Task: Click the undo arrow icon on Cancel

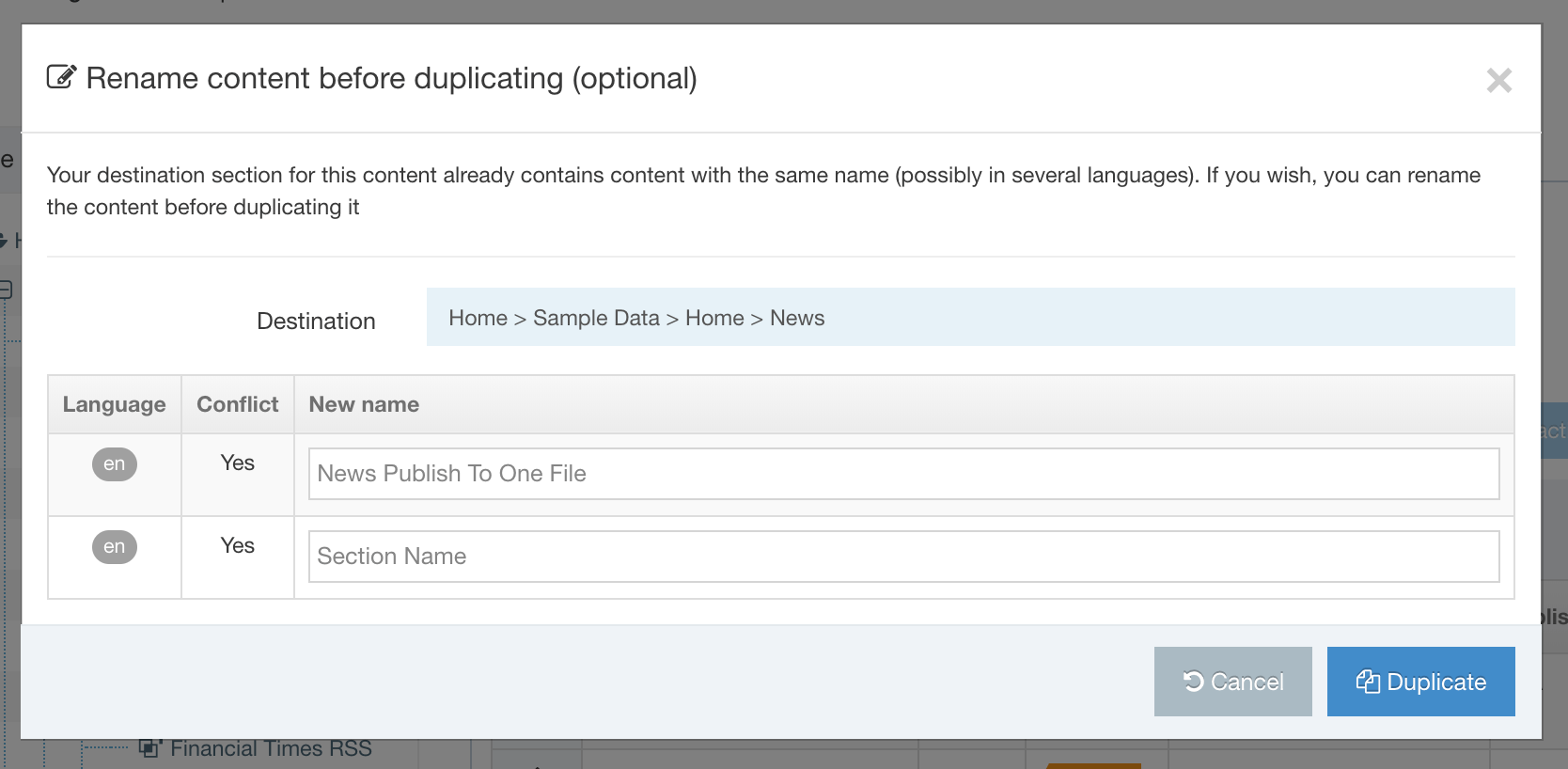Action: point(1193,682)
